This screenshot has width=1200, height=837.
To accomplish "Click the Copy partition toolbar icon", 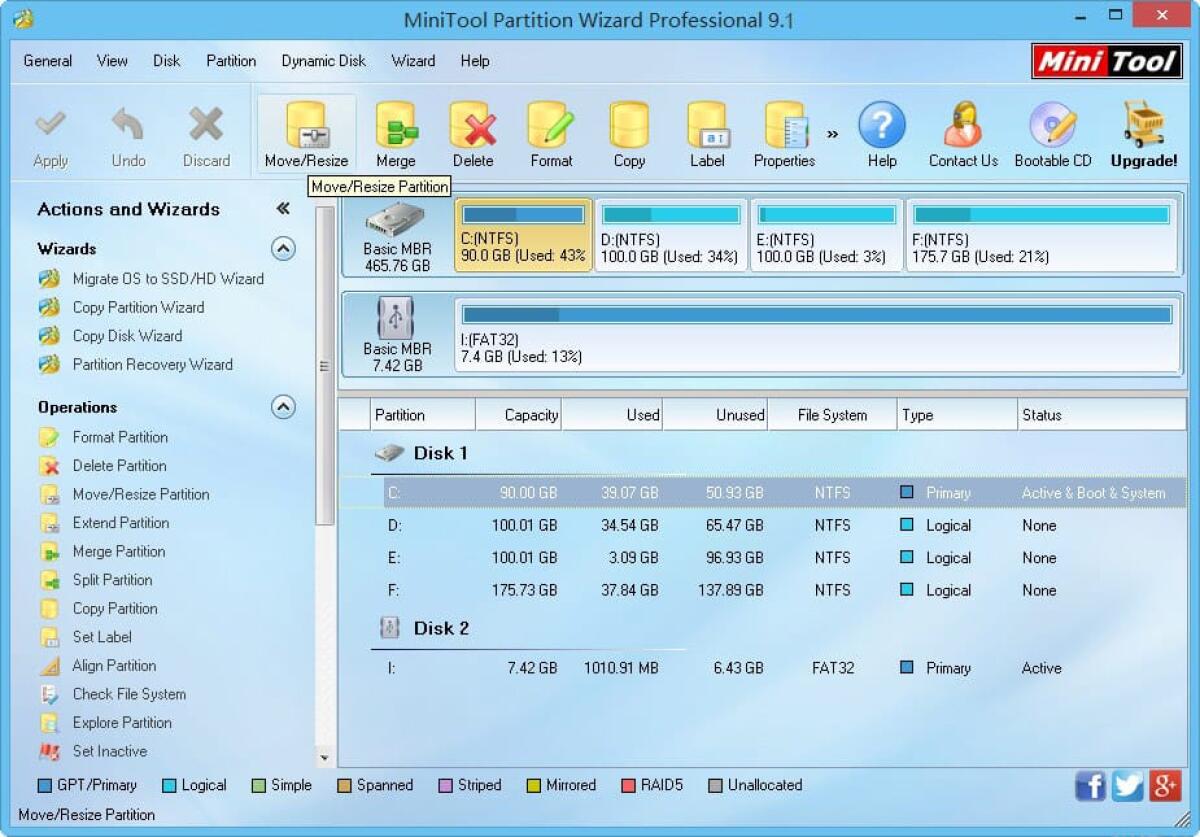I will (x=629, y=132).
